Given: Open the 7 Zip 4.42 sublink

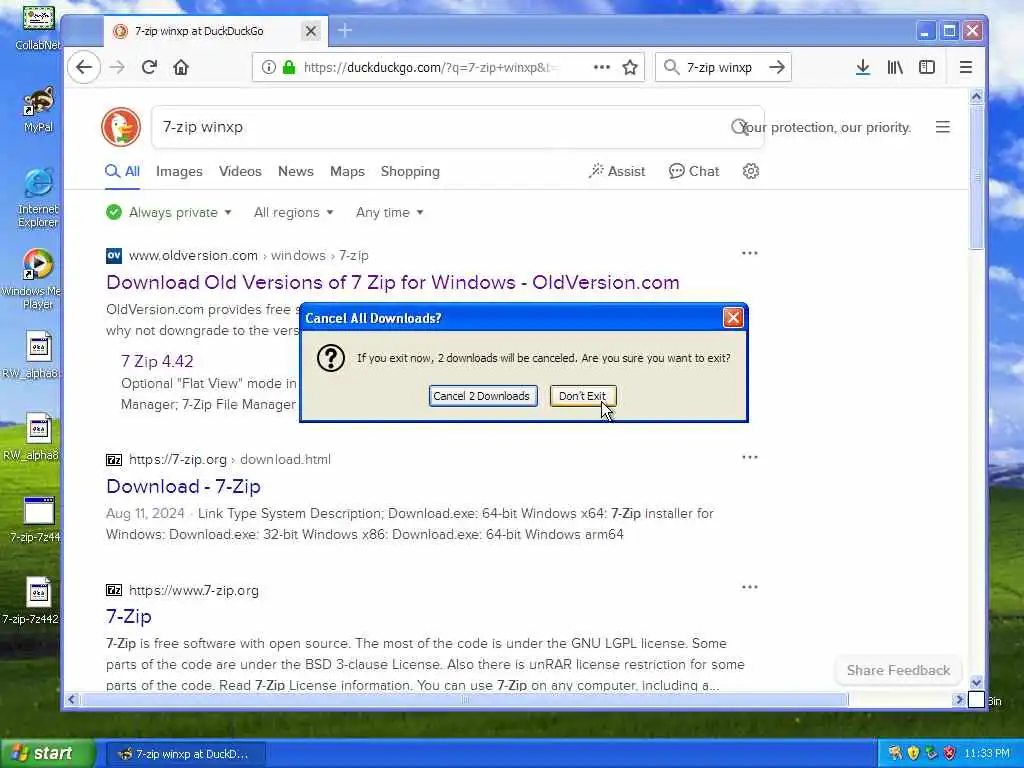Looking at the screenshot, I should click(x=157, y=361).
